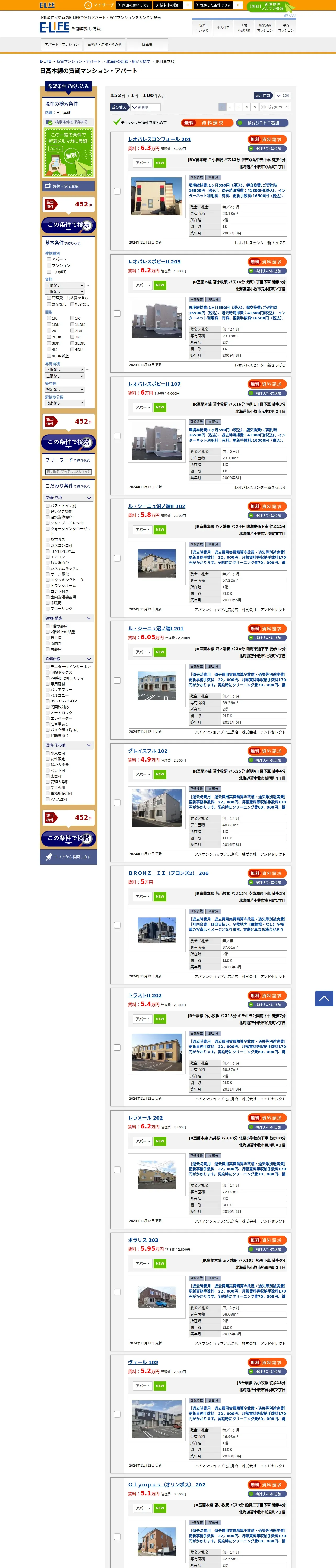Select the 駐車場 tab
336x1568 pixels.
coord(147,44)
